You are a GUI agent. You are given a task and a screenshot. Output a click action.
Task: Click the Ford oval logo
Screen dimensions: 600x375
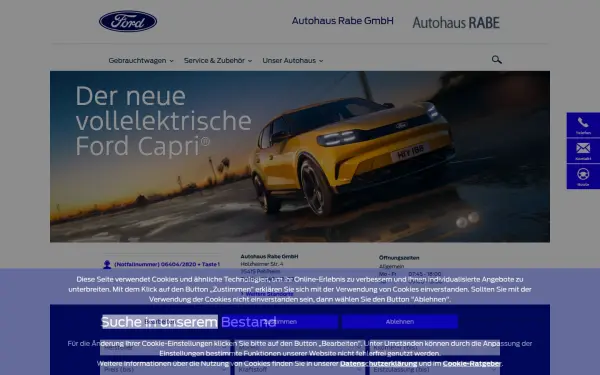pos(128,21)
